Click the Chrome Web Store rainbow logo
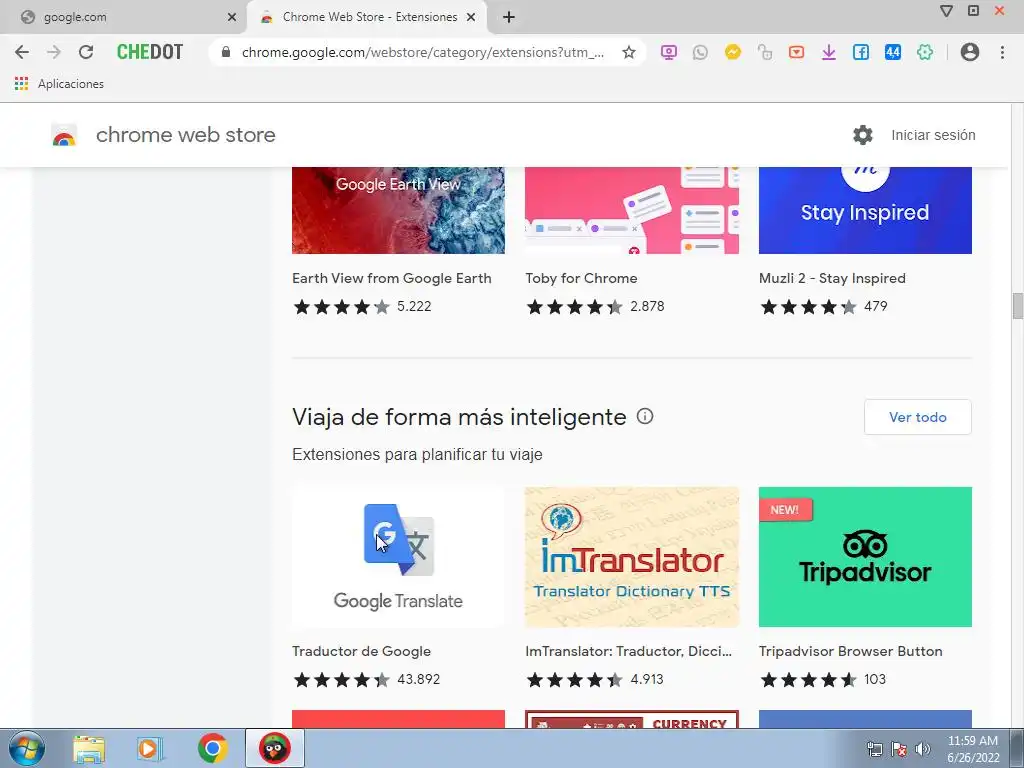The image size is (1024, 768). (64, 135)
